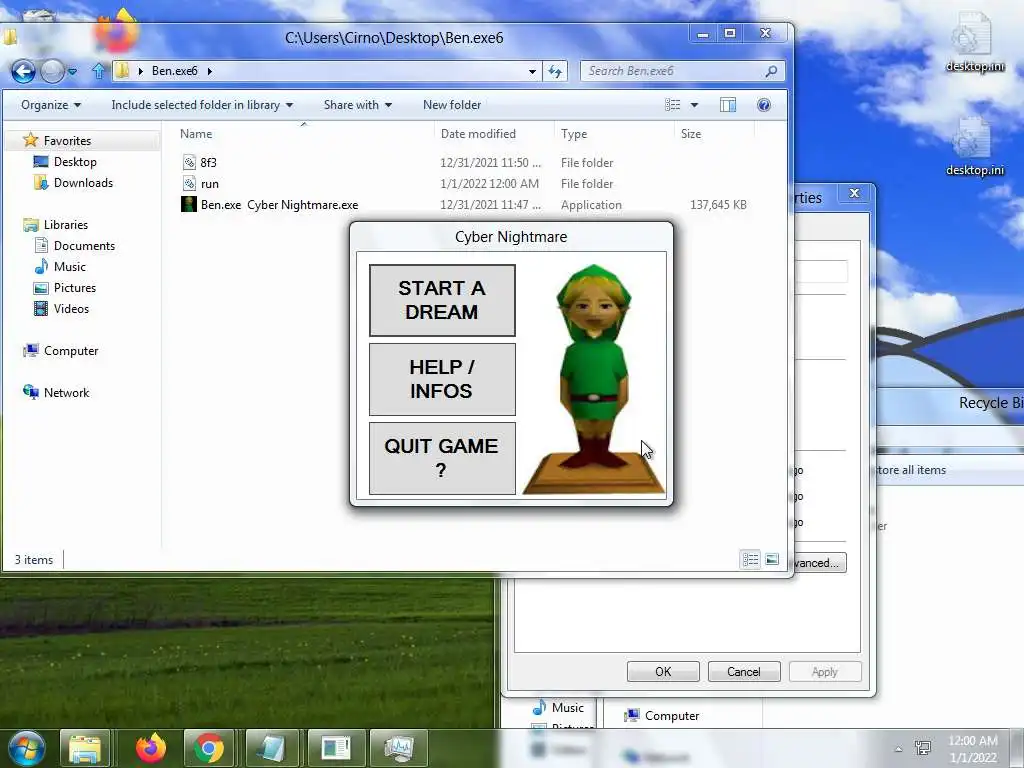This screenshot has width=1024, height=768.
Task: Select Network in navigation pane
Action: click(66, 392)
